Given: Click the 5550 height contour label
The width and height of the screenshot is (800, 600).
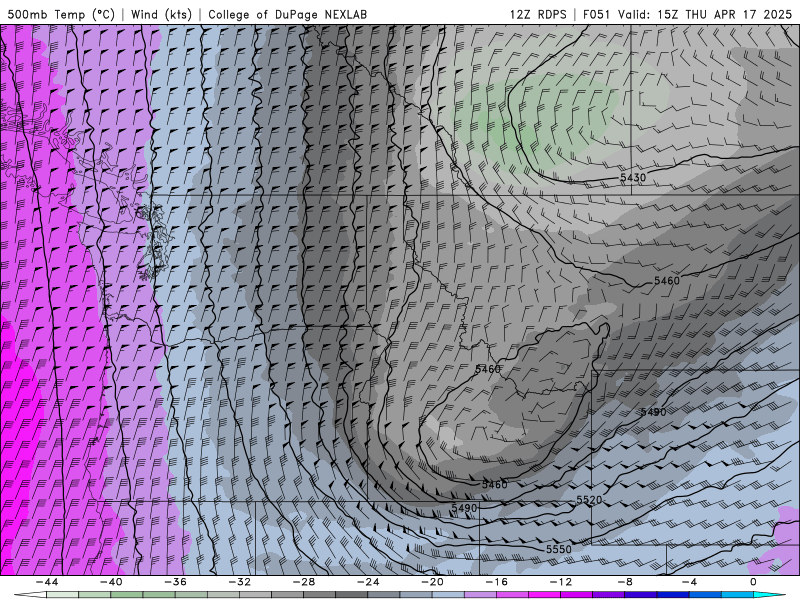Looking at the screenshot, I should pos(559,549).
